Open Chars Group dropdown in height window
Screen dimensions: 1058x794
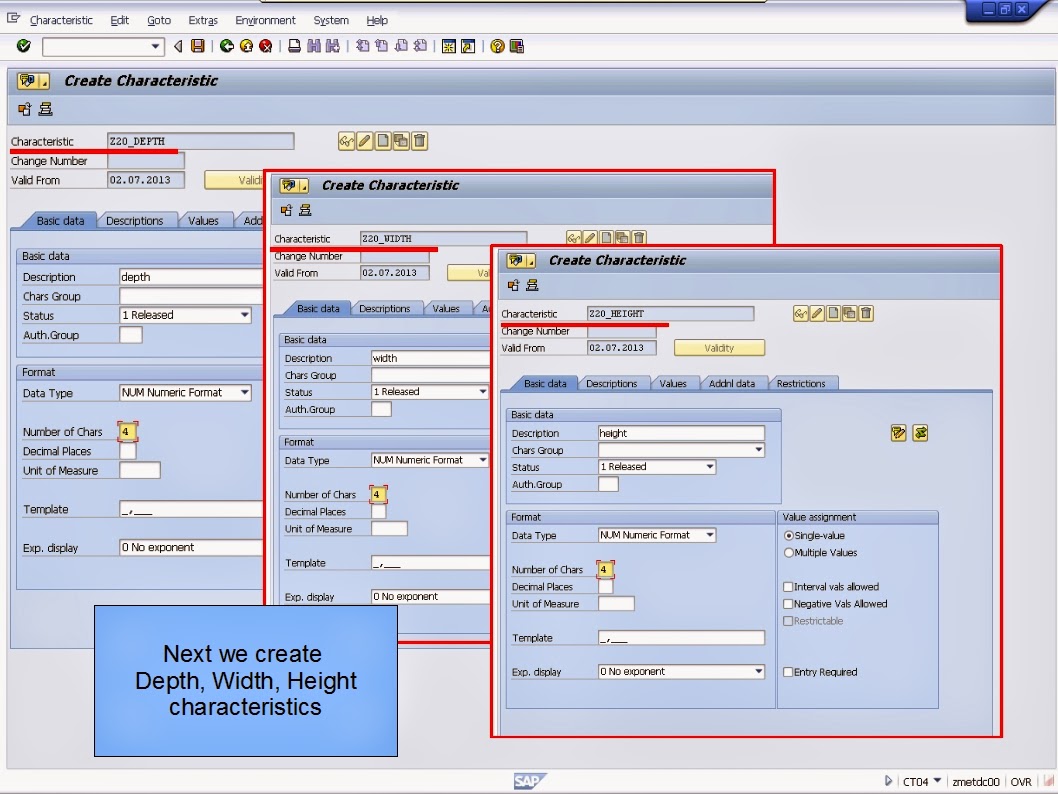coord(758,450)
